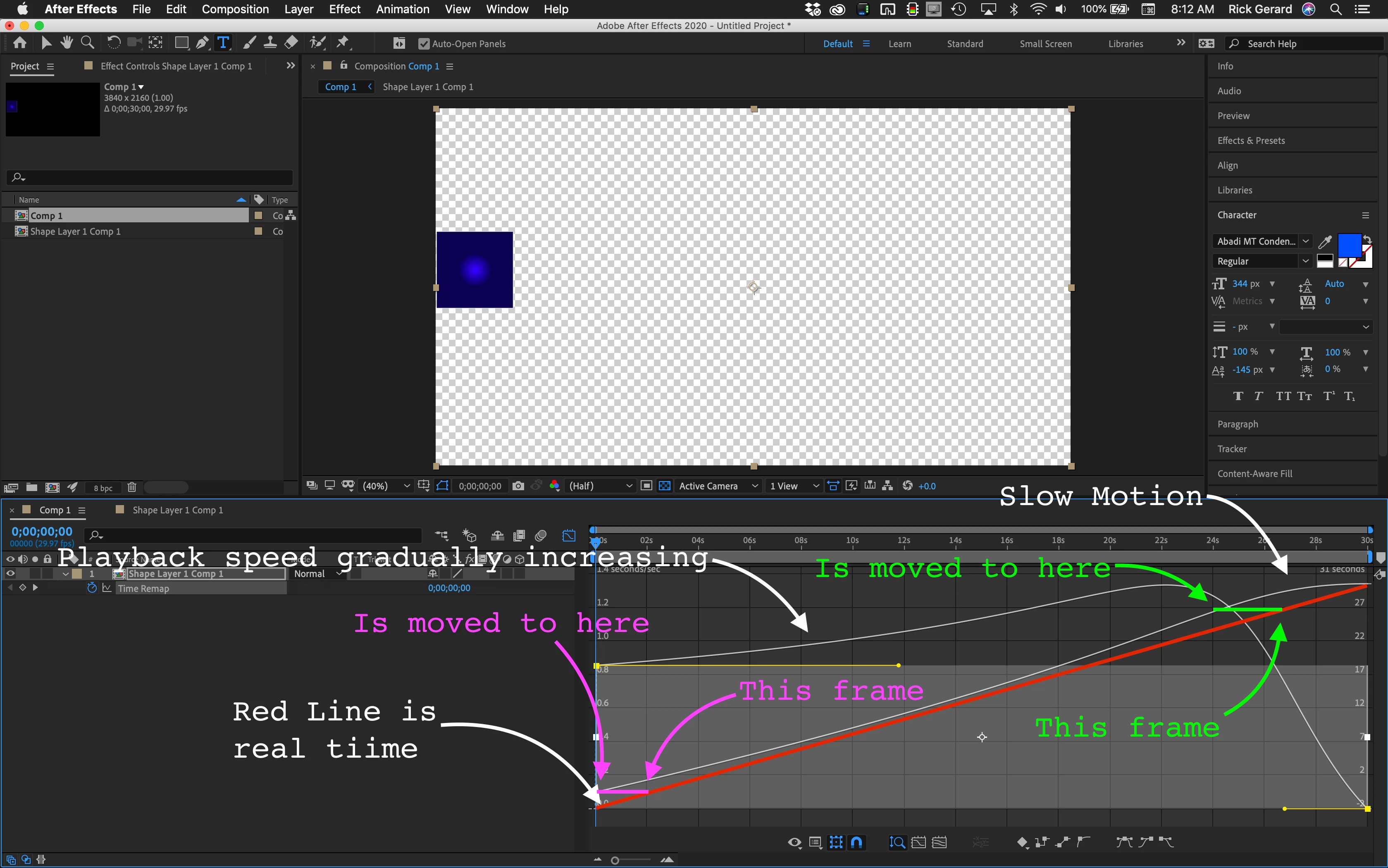Click the graph editor snap magnet button
The width and height of the screenshot is (1388, 868).
click(x=856, y=842)
